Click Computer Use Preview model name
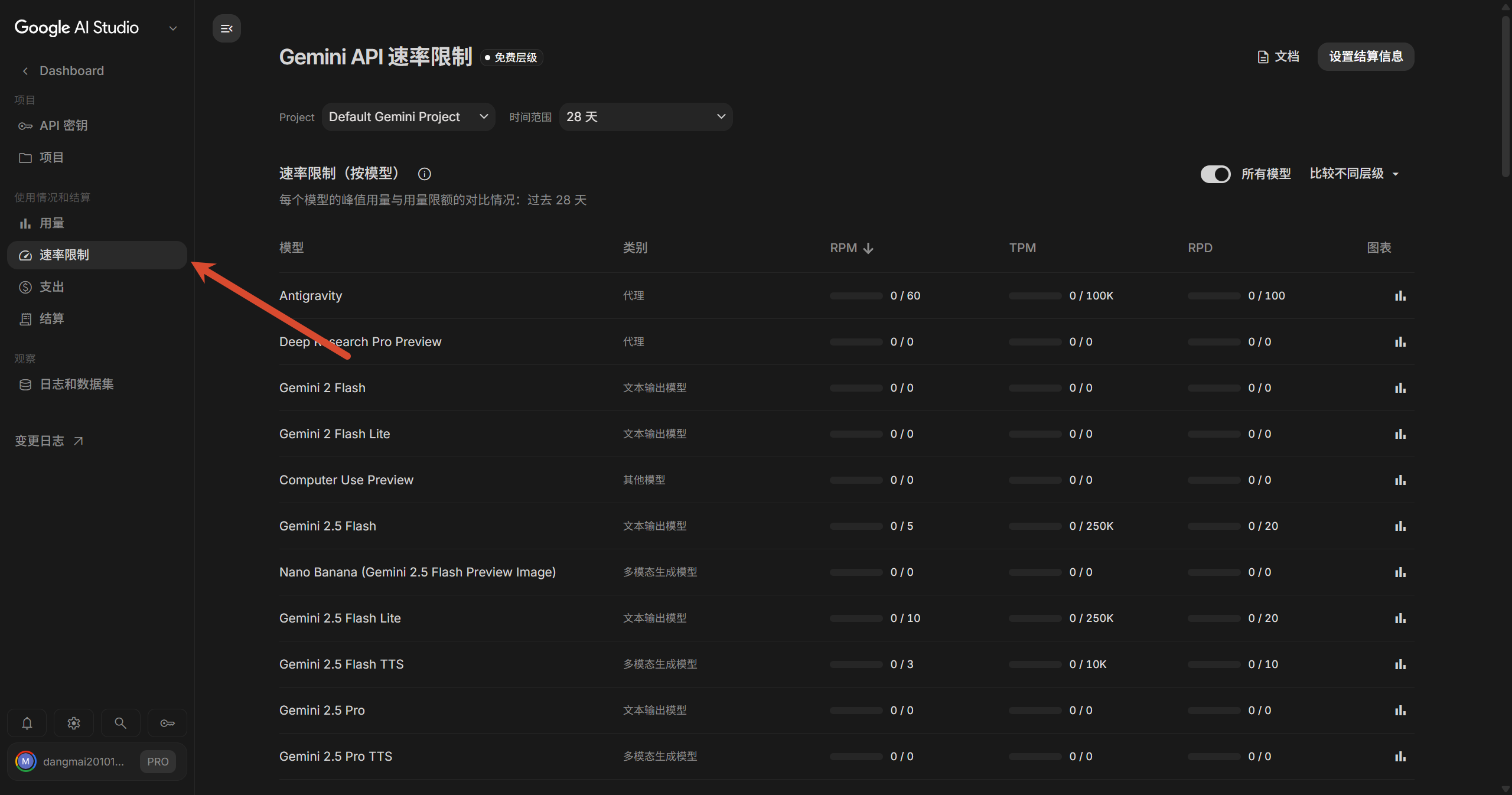The width and height of the screenshot is (1512, 795). click(x=346, y=480)
